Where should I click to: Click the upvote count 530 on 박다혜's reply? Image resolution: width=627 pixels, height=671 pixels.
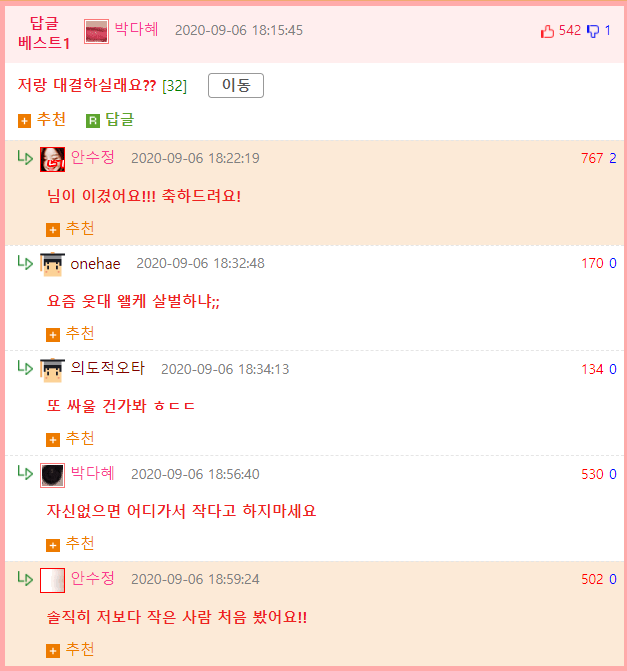pos(592,474)
